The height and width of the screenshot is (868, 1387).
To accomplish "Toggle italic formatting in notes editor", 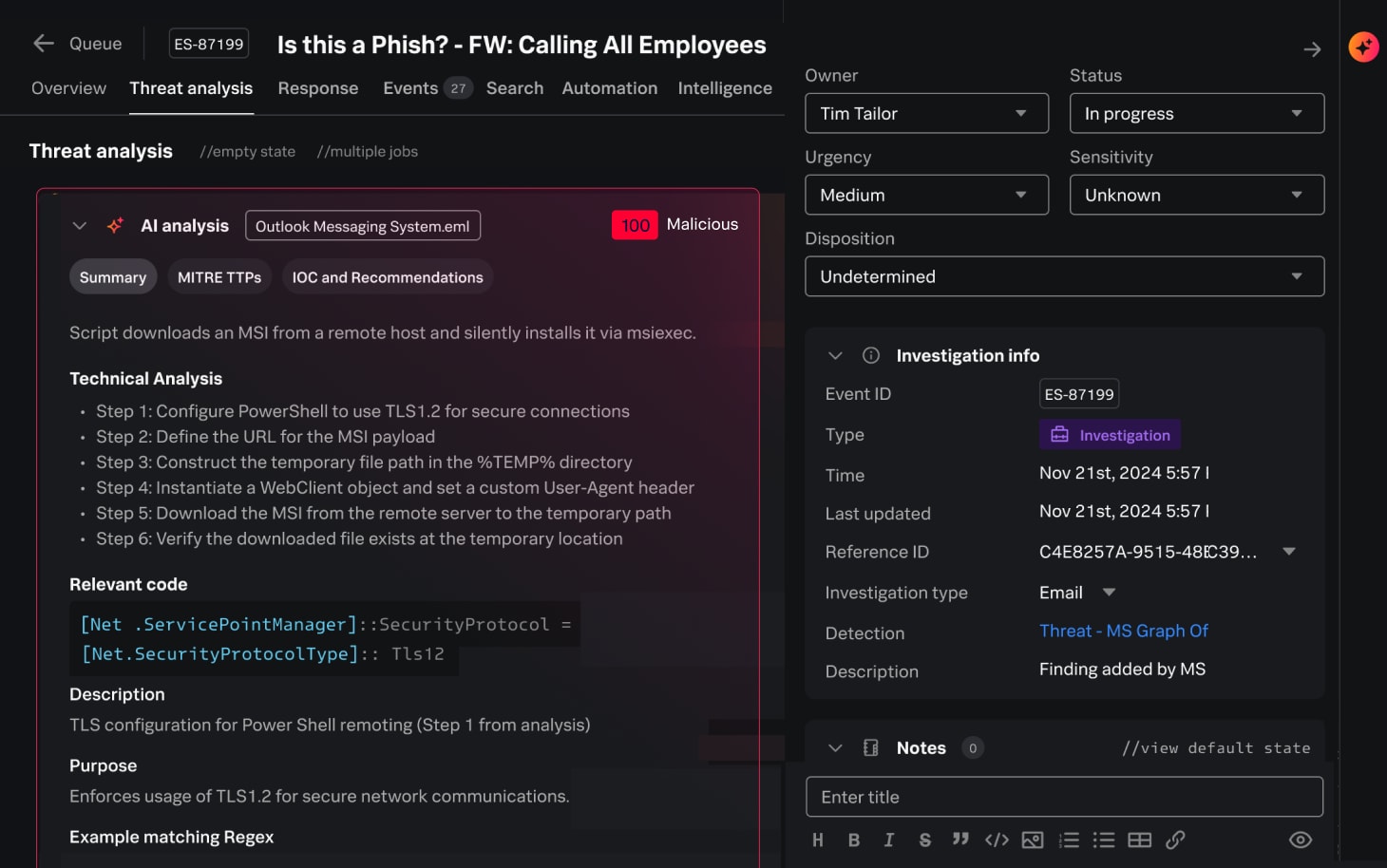I will tap(889, 840).
